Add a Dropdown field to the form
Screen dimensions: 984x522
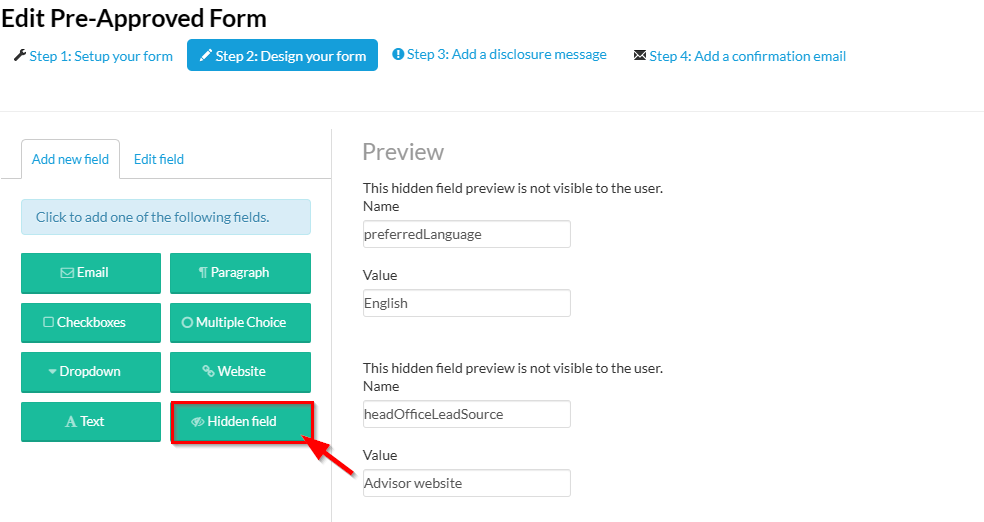pyautogui.click(x=91, y=371)
